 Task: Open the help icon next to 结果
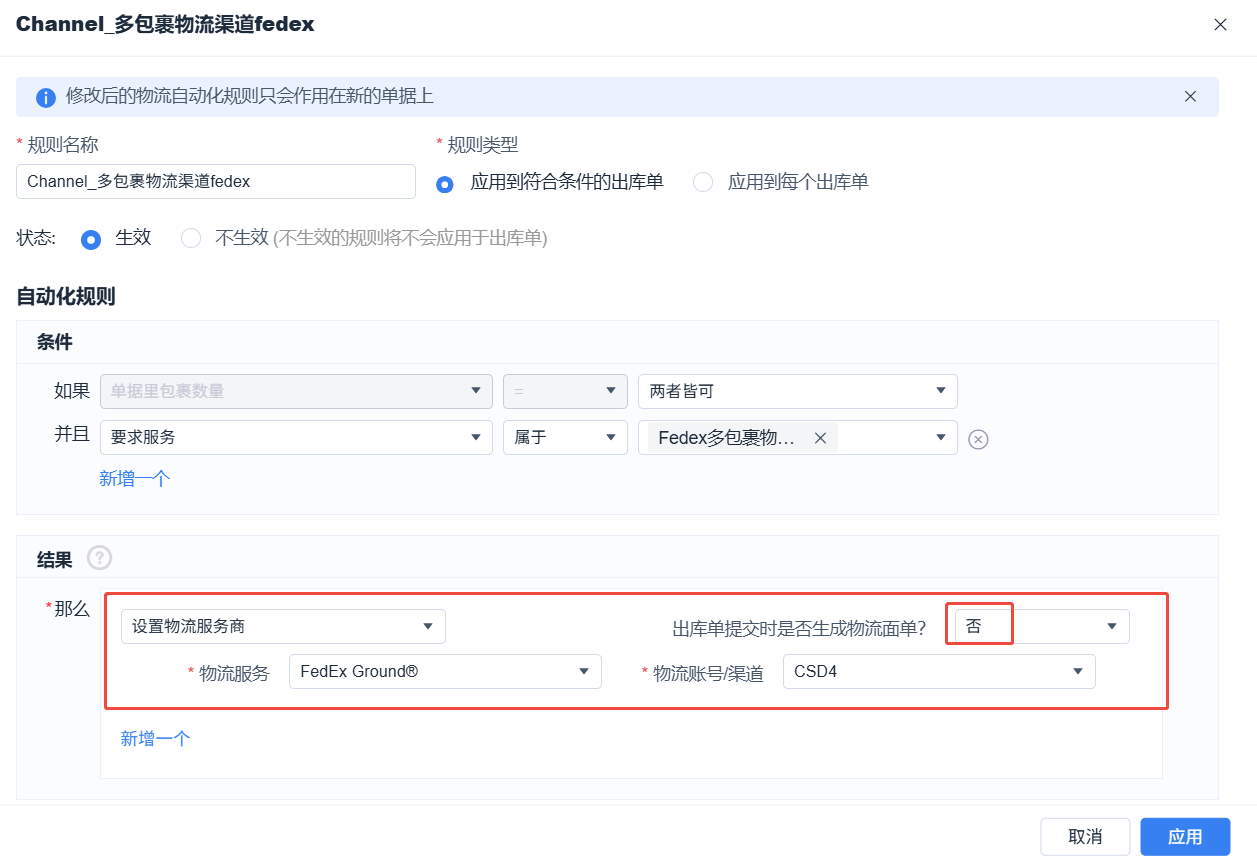[100, 558]
